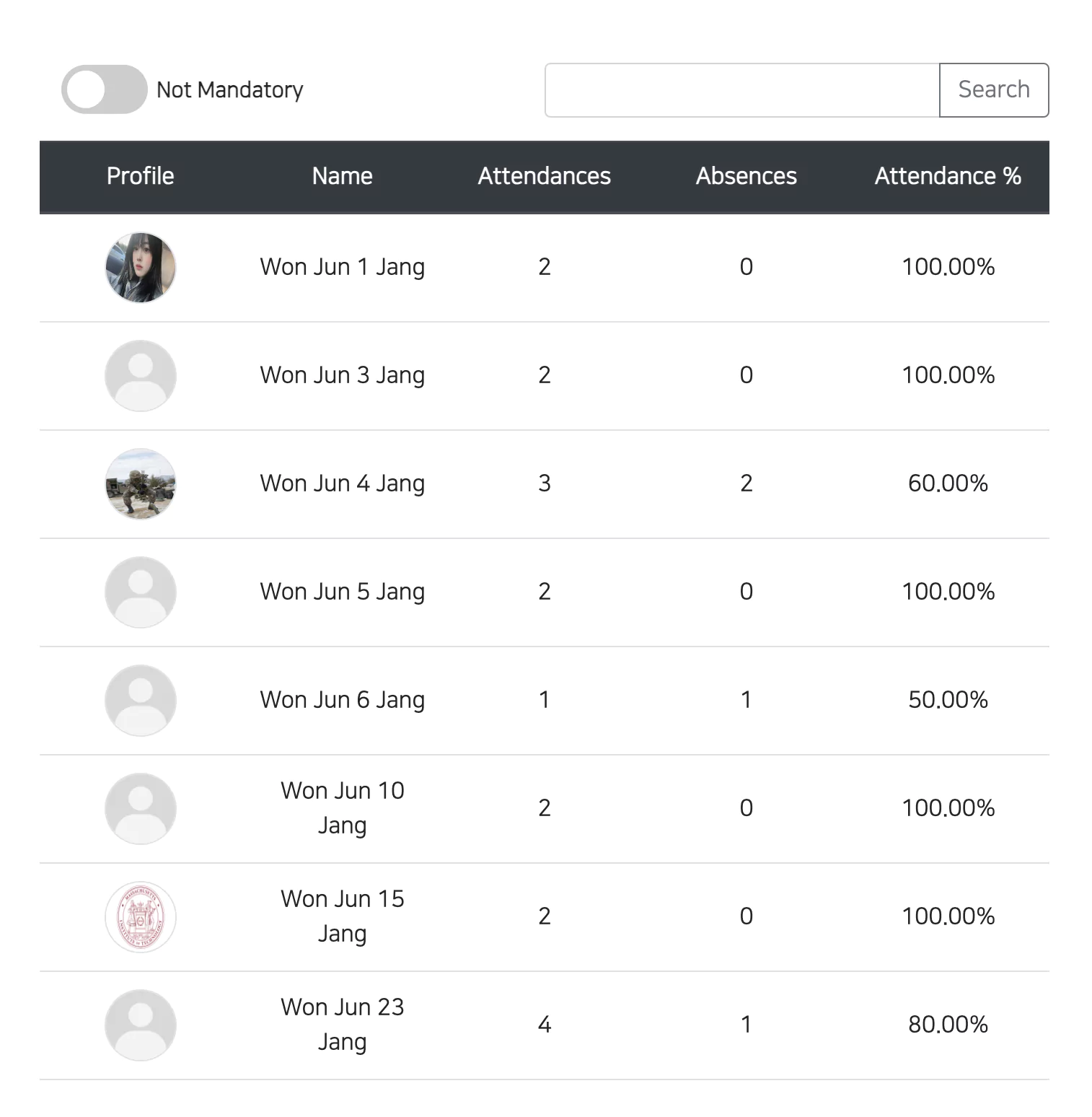Select the Won Jun 1 Jang name

click(343, 267)
